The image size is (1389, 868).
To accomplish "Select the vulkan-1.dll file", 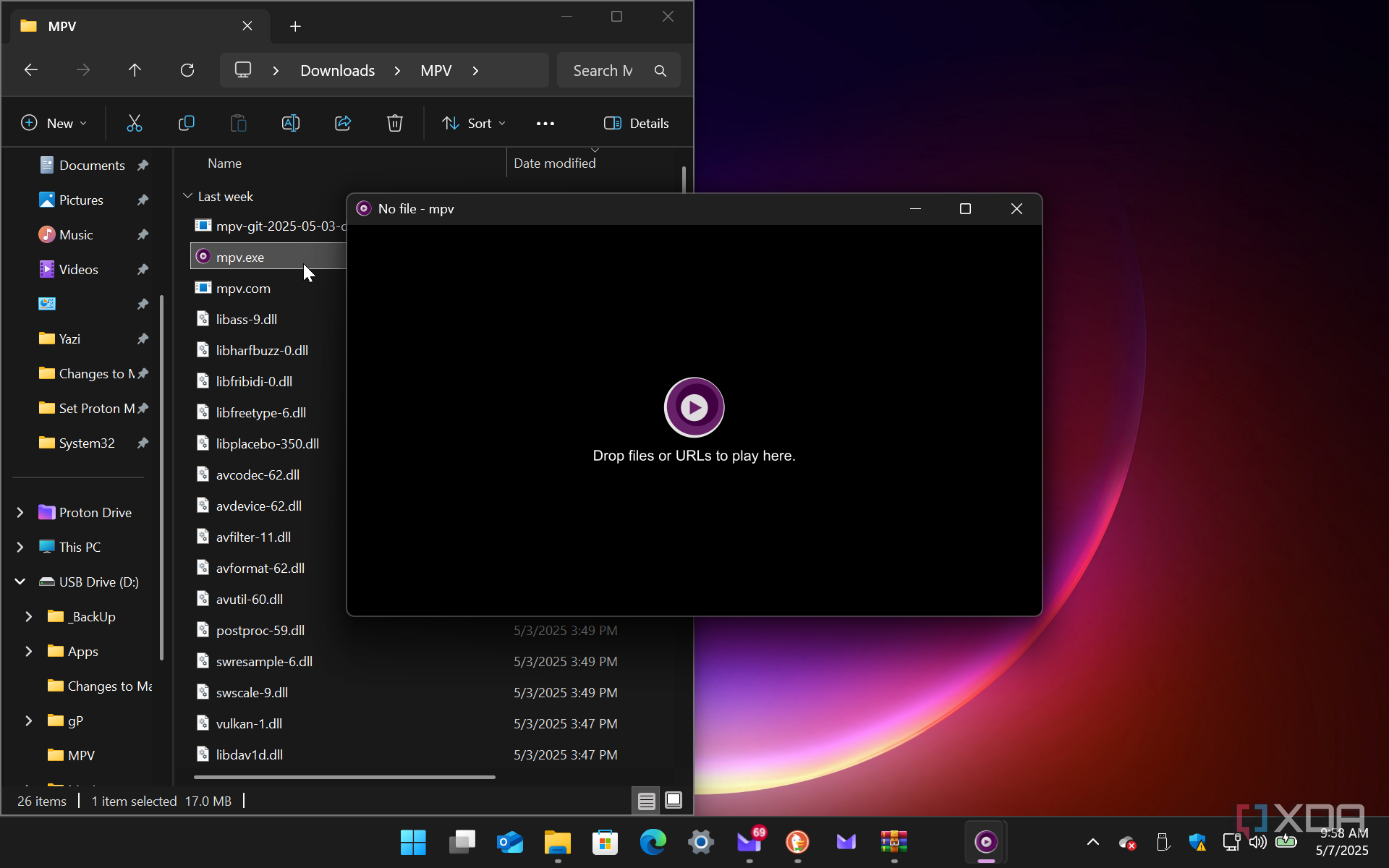I will click(249, 724).
